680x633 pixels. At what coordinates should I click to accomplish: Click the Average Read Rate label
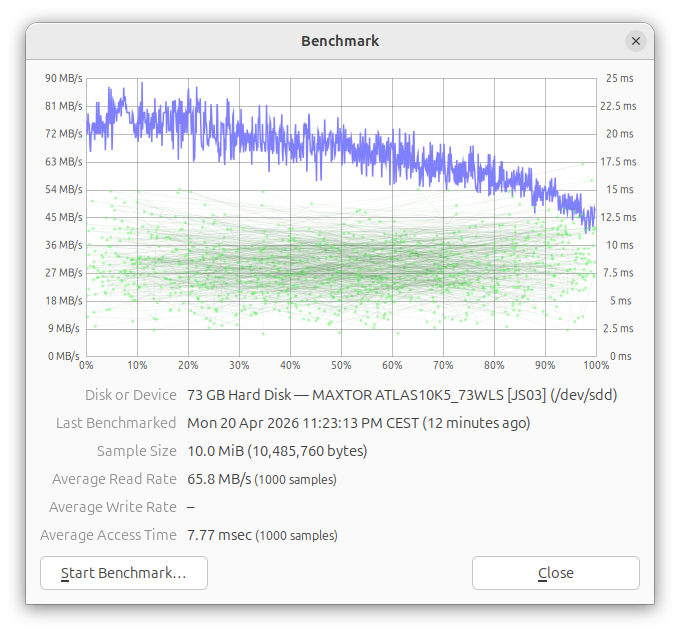(x=117, y=479)
